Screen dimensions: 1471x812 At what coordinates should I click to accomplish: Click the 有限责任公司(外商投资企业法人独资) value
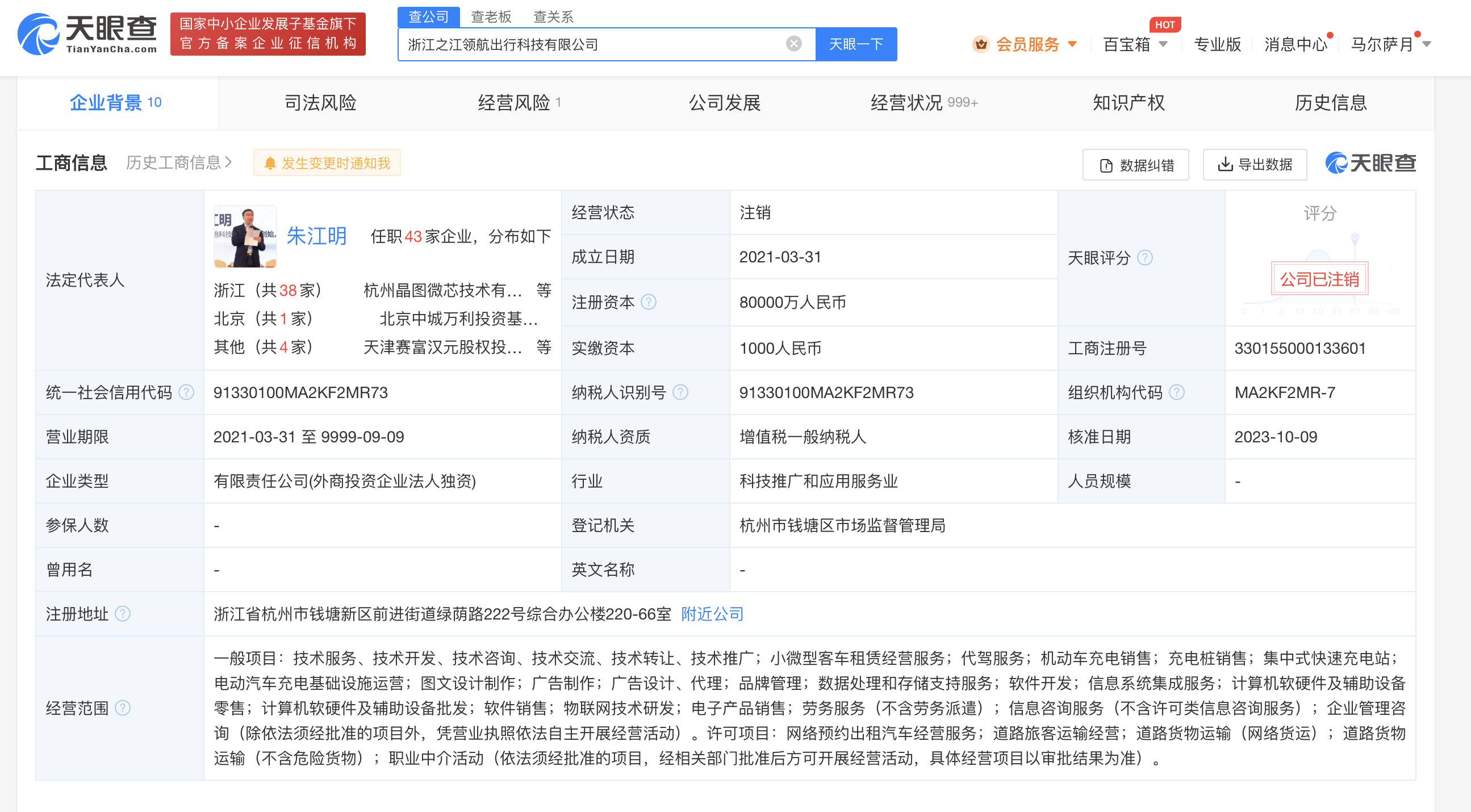click(x=344, y=481)
